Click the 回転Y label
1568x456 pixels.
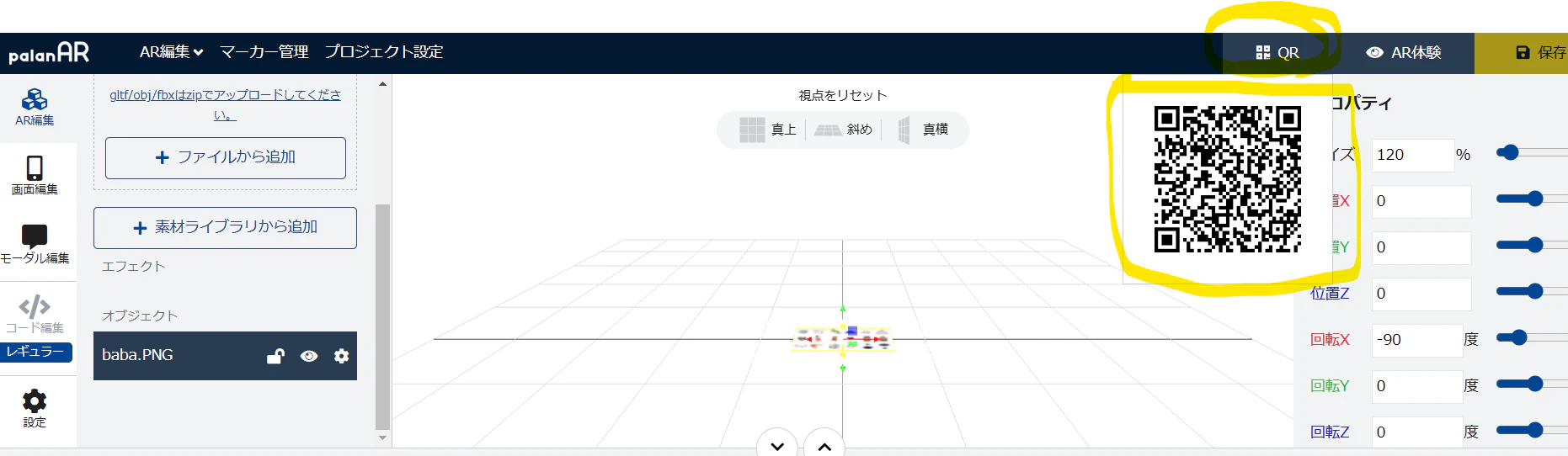click(1330, 386)
